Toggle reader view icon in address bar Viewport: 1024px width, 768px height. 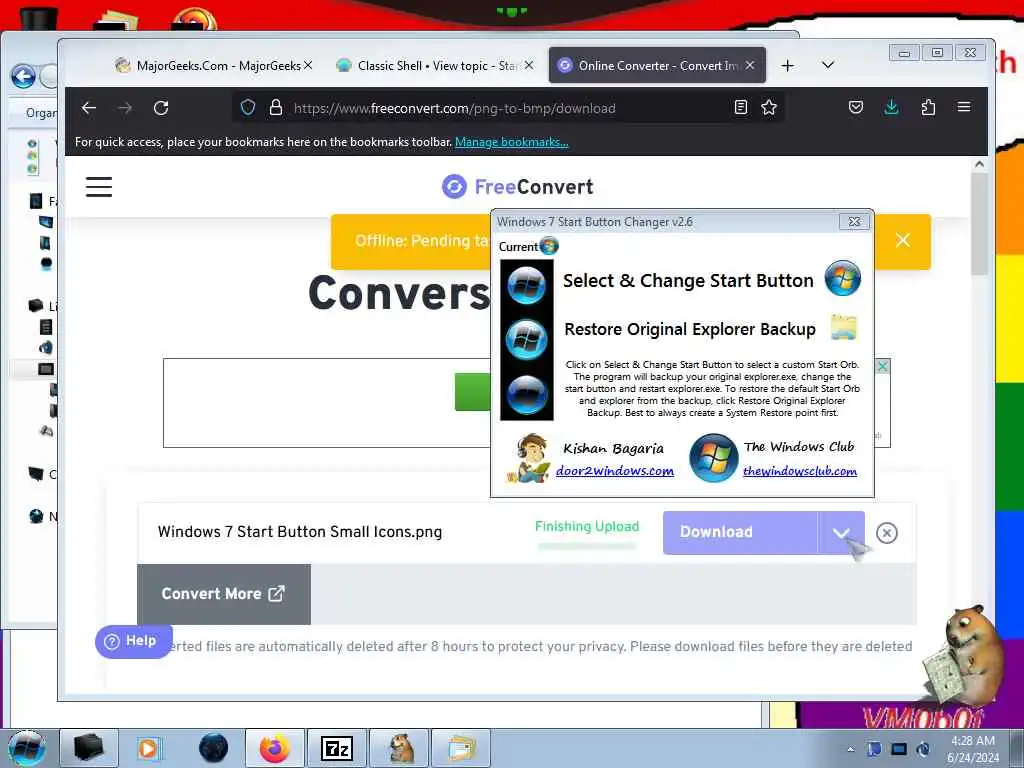(x=741, y=107)
